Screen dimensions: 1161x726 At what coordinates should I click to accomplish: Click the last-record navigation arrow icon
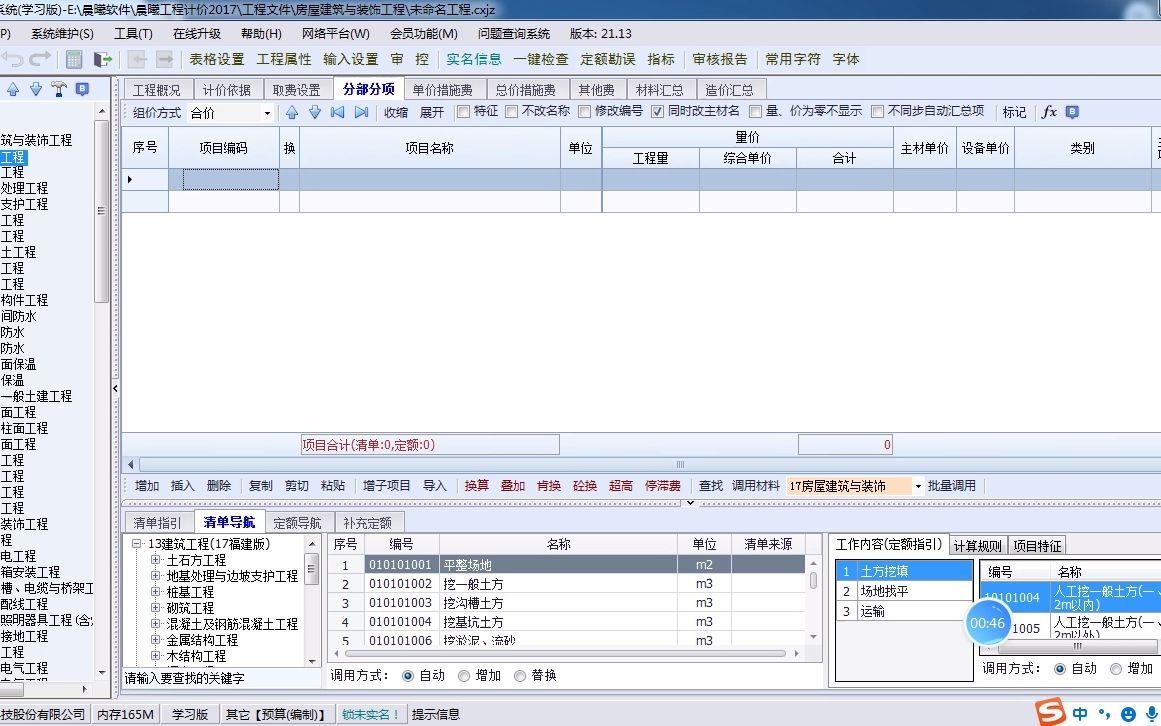coord(363,112)
